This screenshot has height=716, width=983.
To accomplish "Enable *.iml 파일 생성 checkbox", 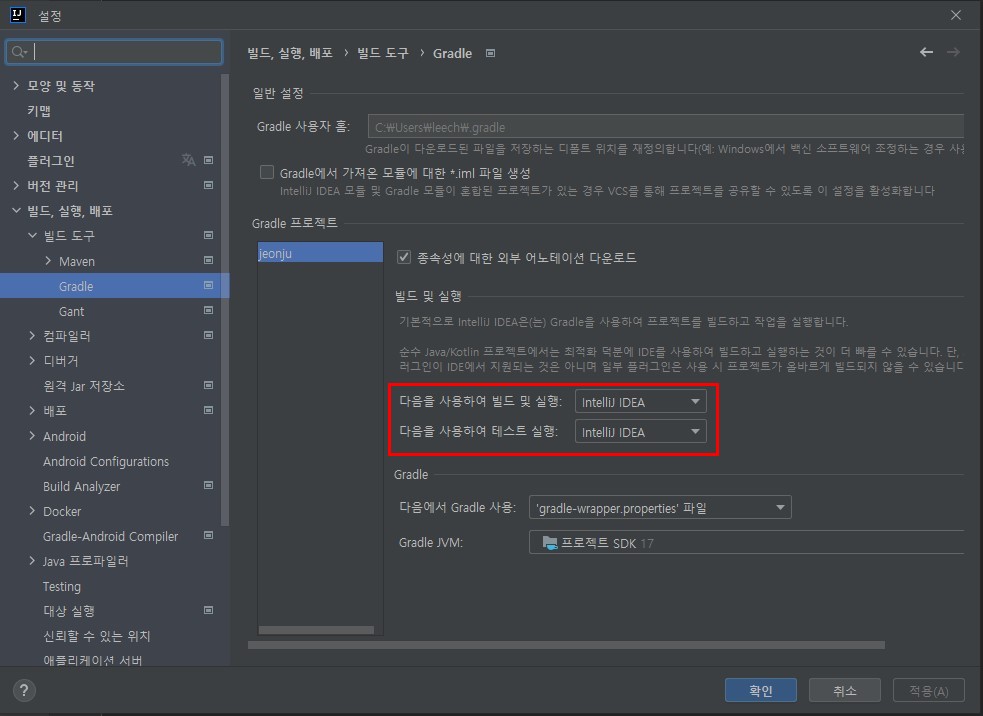I will tap(267, 172).
